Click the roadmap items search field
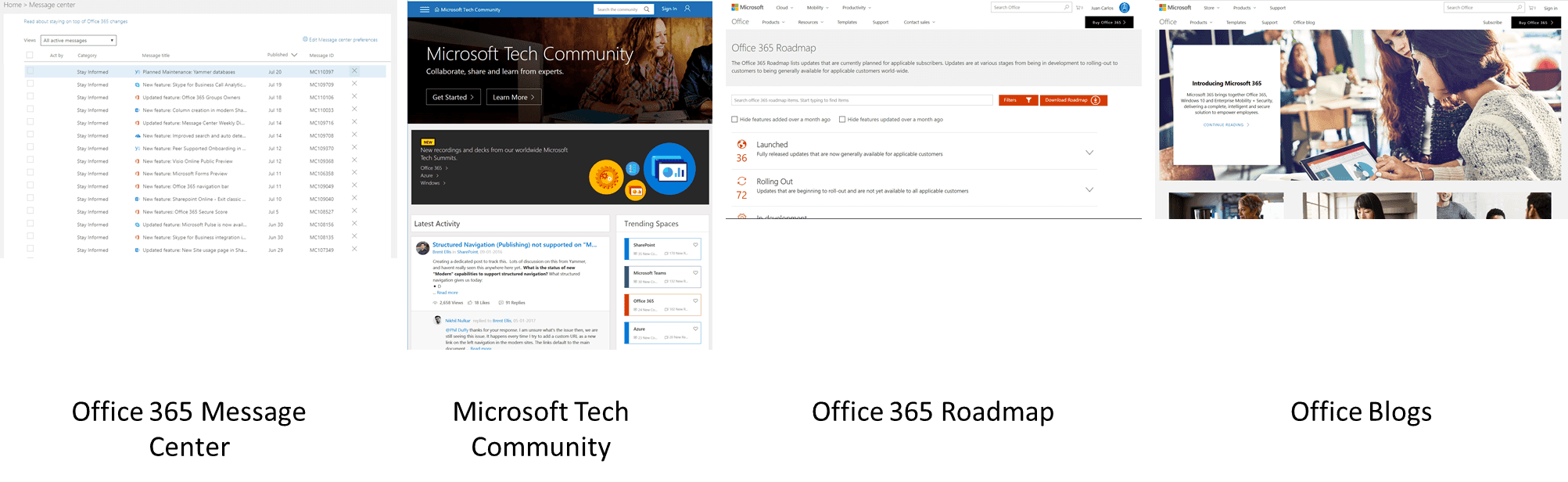Viewport: 1568px width, 482px height. pos(862,100)
